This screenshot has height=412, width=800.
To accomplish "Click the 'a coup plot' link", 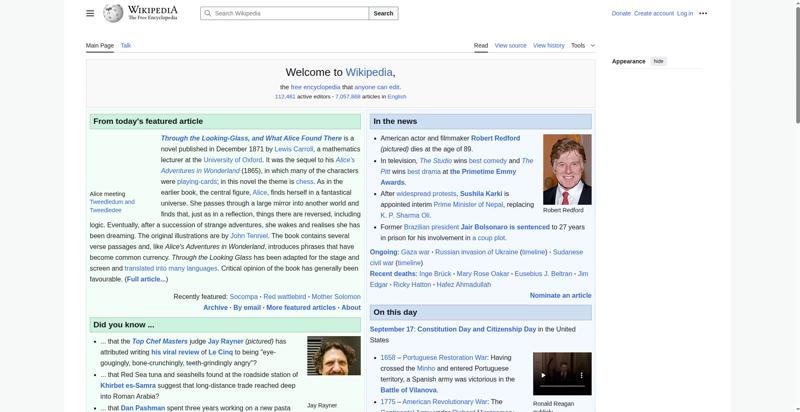I will click(x=489, y=238).
